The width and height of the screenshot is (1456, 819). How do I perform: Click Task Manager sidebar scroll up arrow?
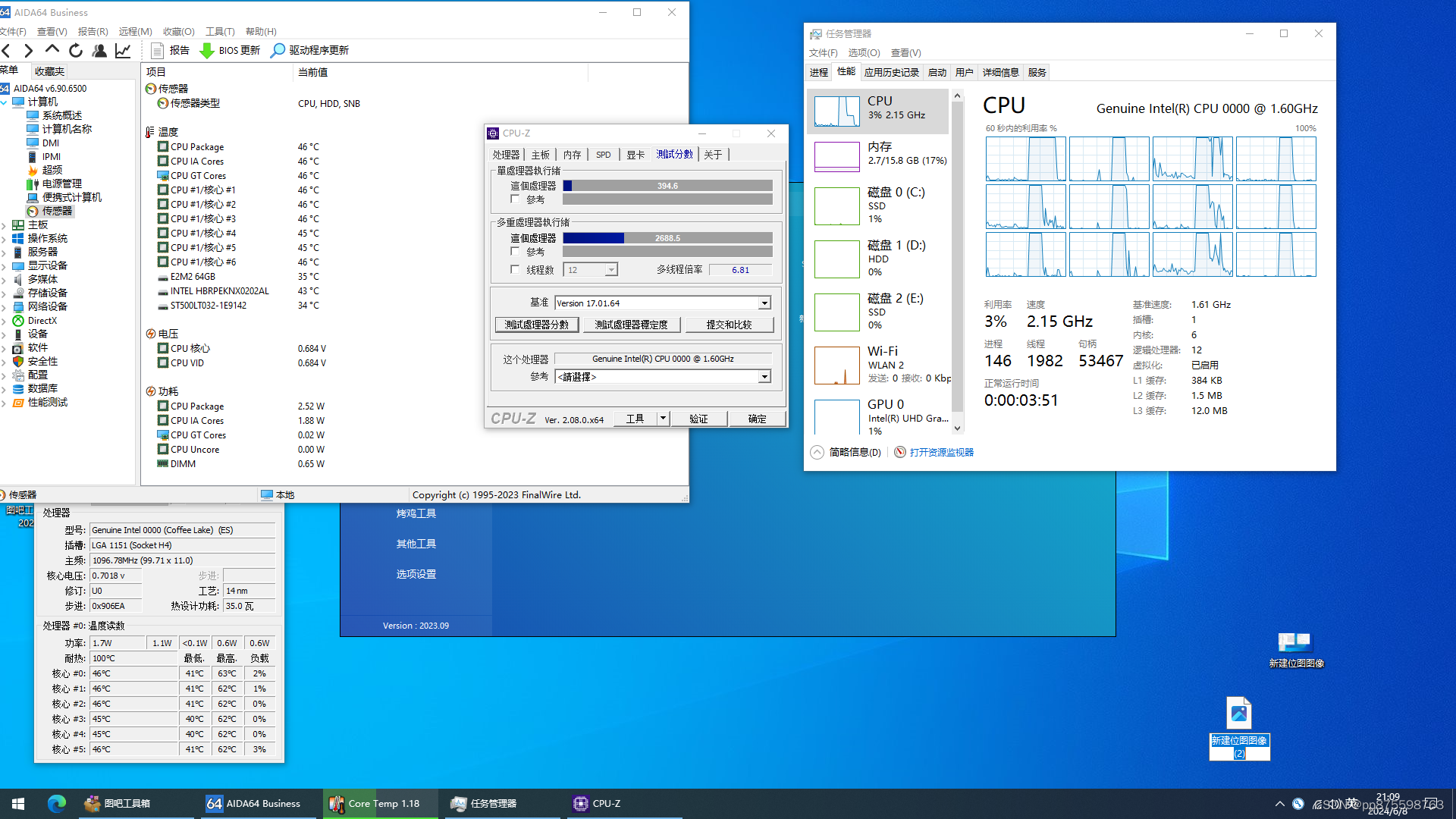957,96
